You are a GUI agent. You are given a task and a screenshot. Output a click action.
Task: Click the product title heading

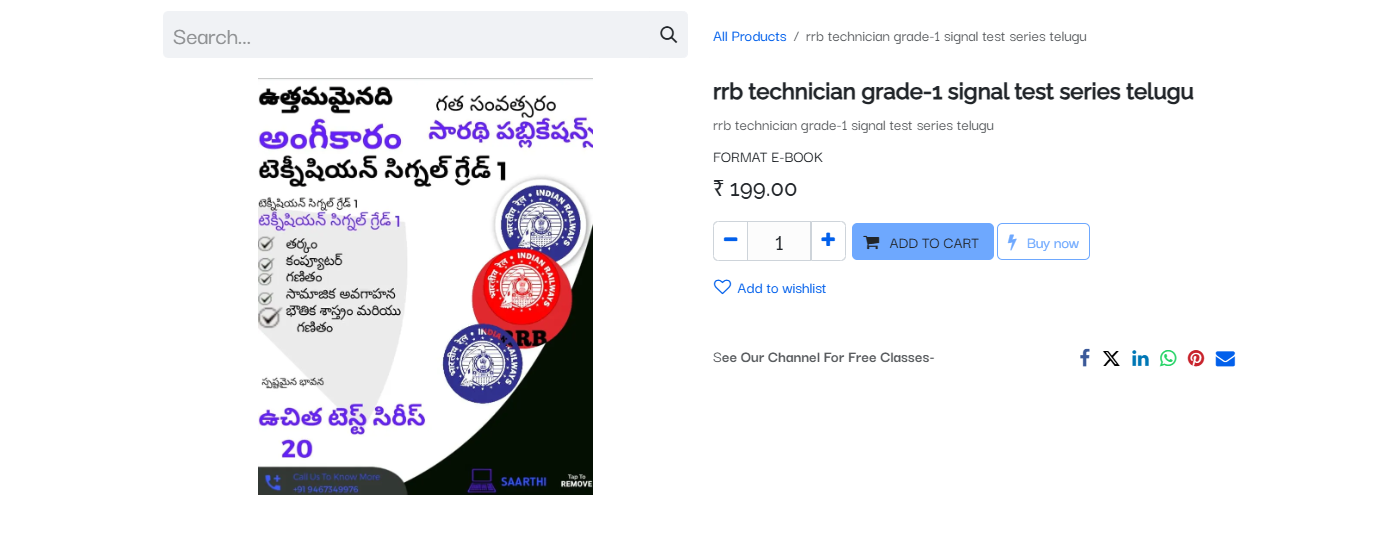[x=953, y=91]
